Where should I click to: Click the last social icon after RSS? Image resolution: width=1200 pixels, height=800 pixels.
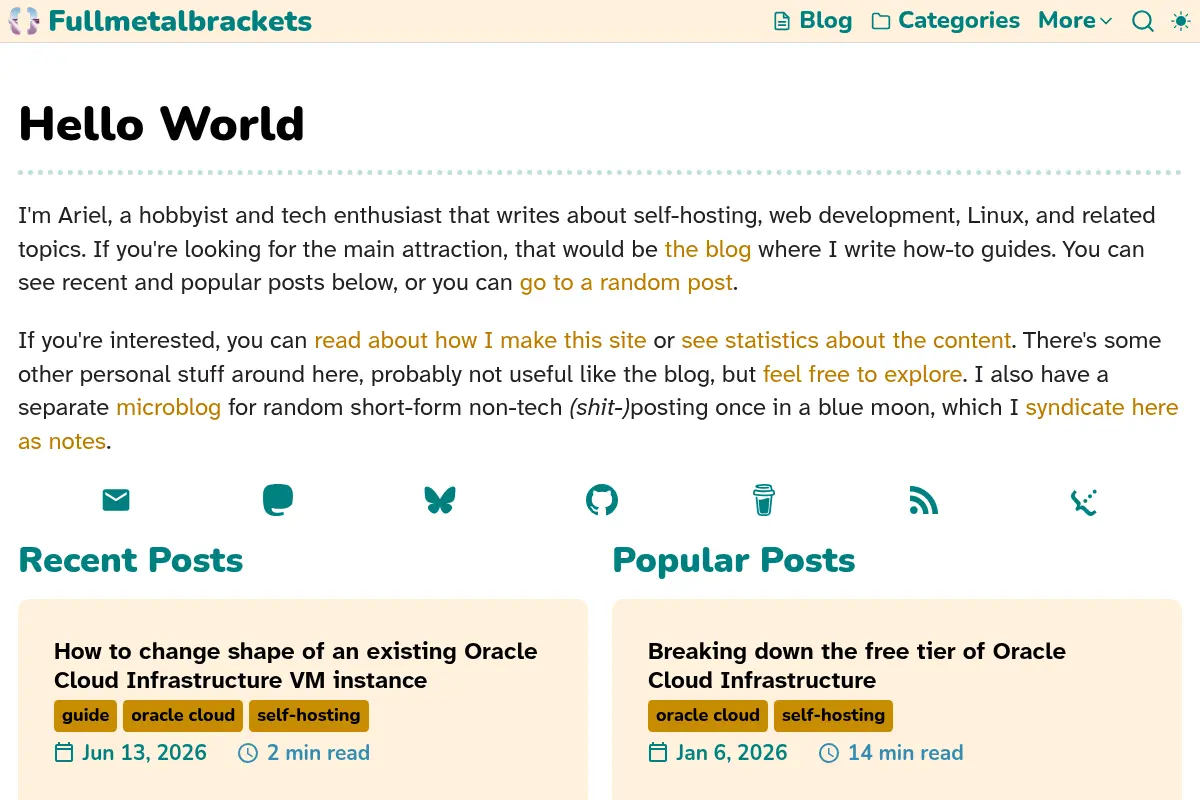click(x=1084, y=501)
